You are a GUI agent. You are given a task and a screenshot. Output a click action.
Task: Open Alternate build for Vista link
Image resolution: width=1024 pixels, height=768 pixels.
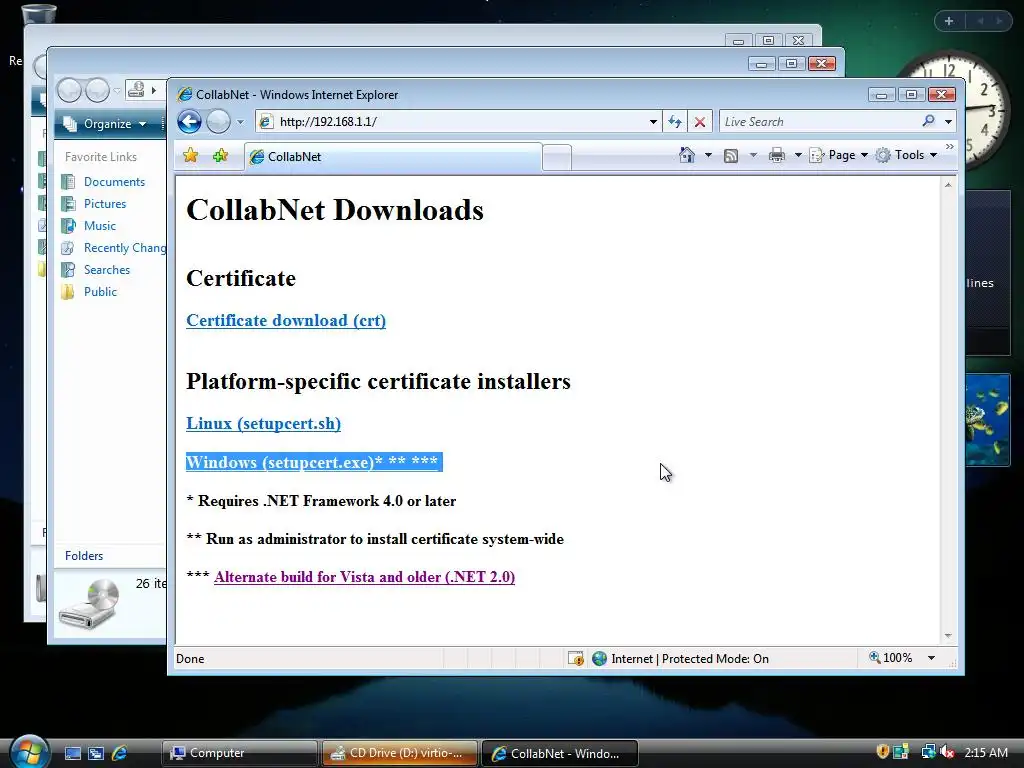364,577
